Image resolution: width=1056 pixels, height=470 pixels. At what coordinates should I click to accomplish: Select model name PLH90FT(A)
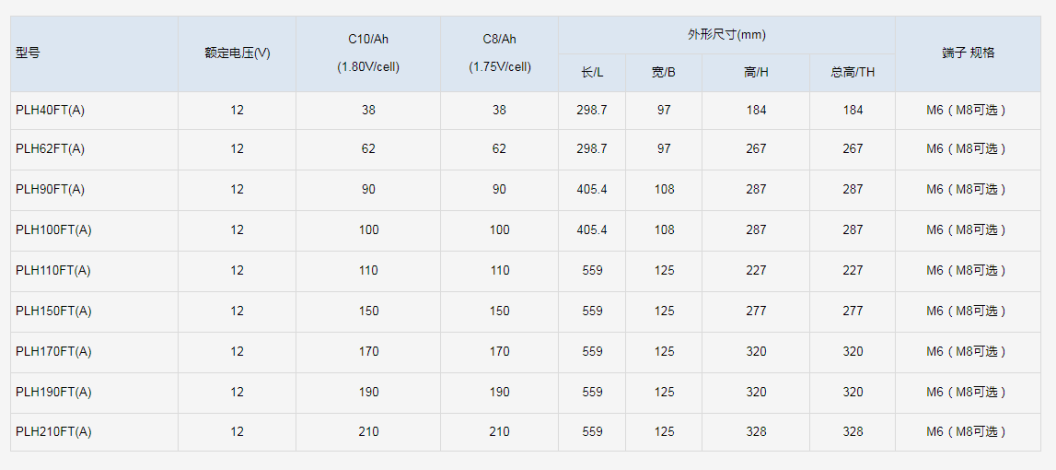(x=50, y=189)
